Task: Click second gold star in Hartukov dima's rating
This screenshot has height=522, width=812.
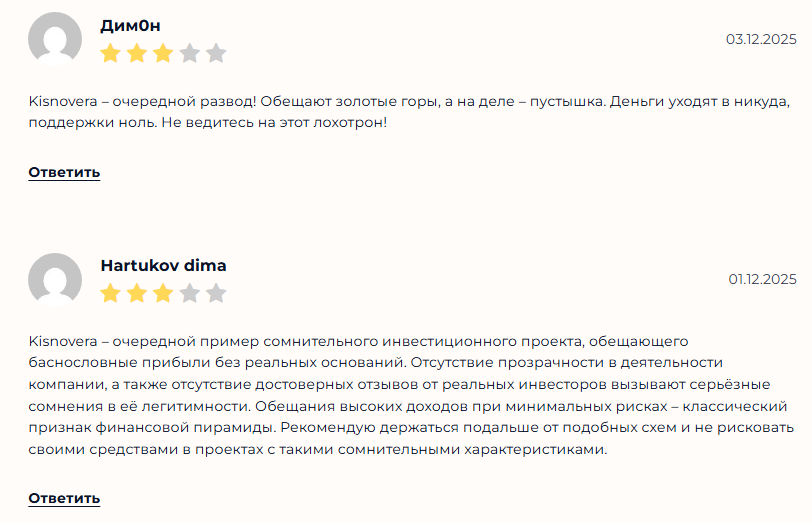Action: coord(137,293)
